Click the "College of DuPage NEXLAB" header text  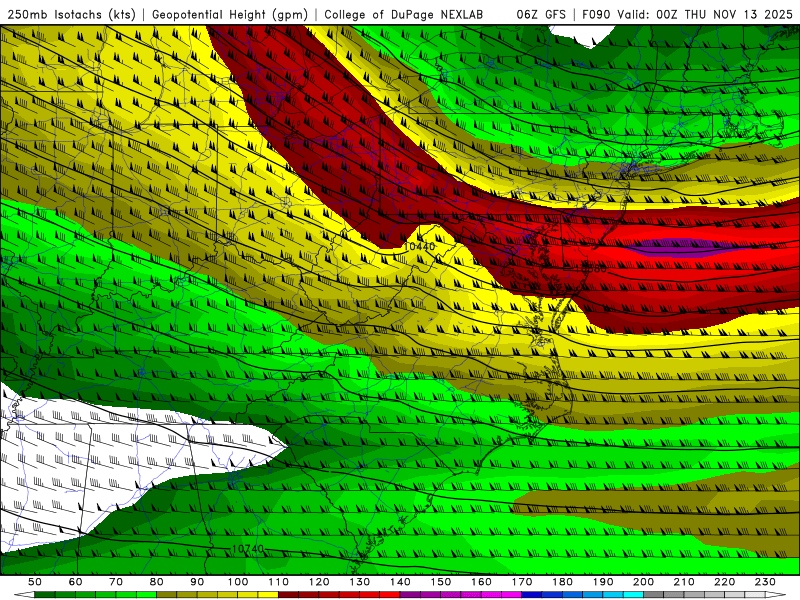[404, 14]
